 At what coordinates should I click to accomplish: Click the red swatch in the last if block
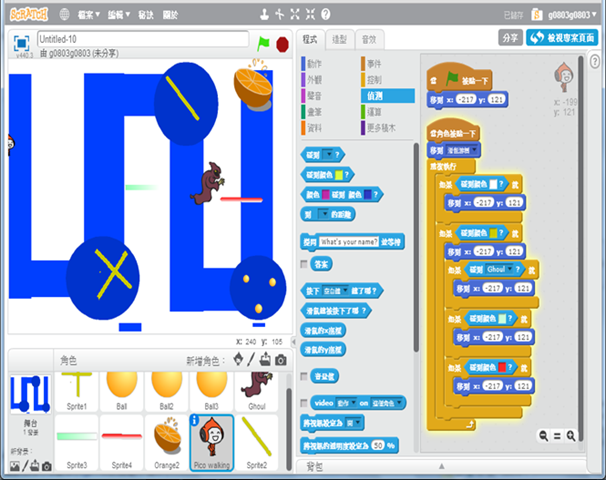click(x=502, y=368)
